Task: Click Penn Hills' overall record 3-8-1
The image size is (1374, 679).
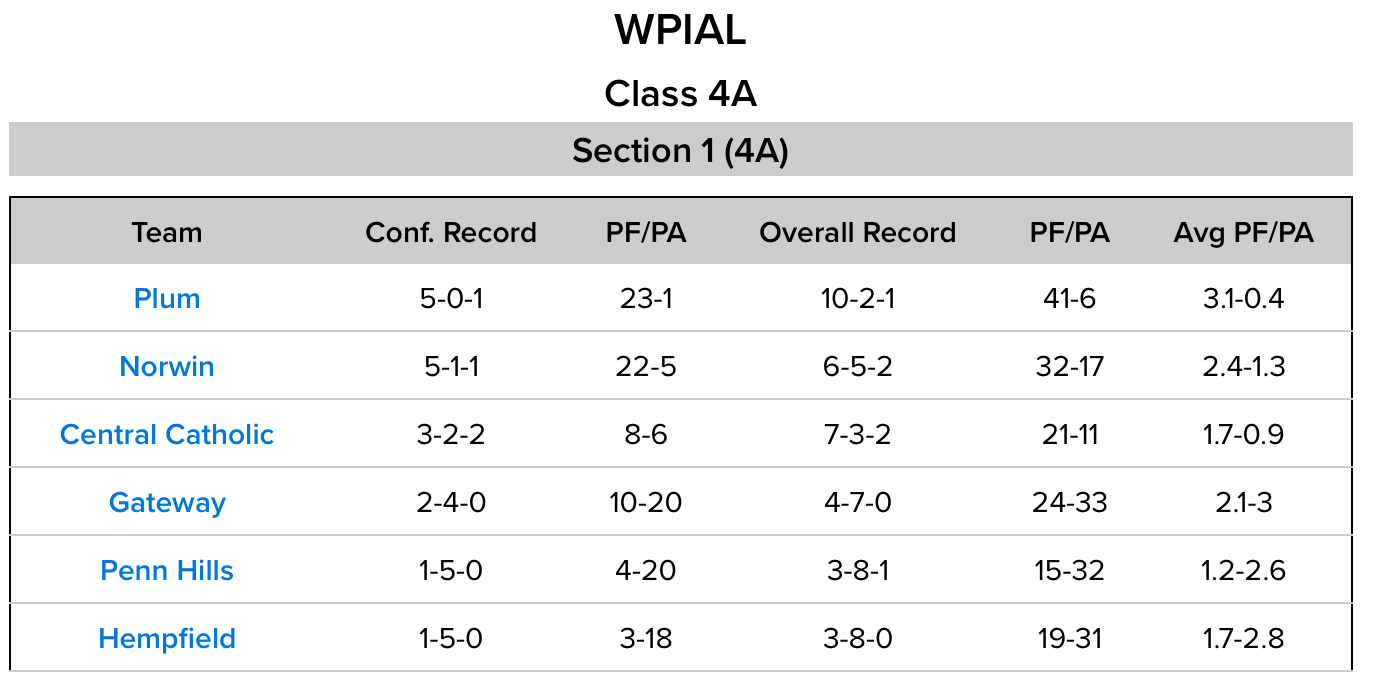Action: 857,571
